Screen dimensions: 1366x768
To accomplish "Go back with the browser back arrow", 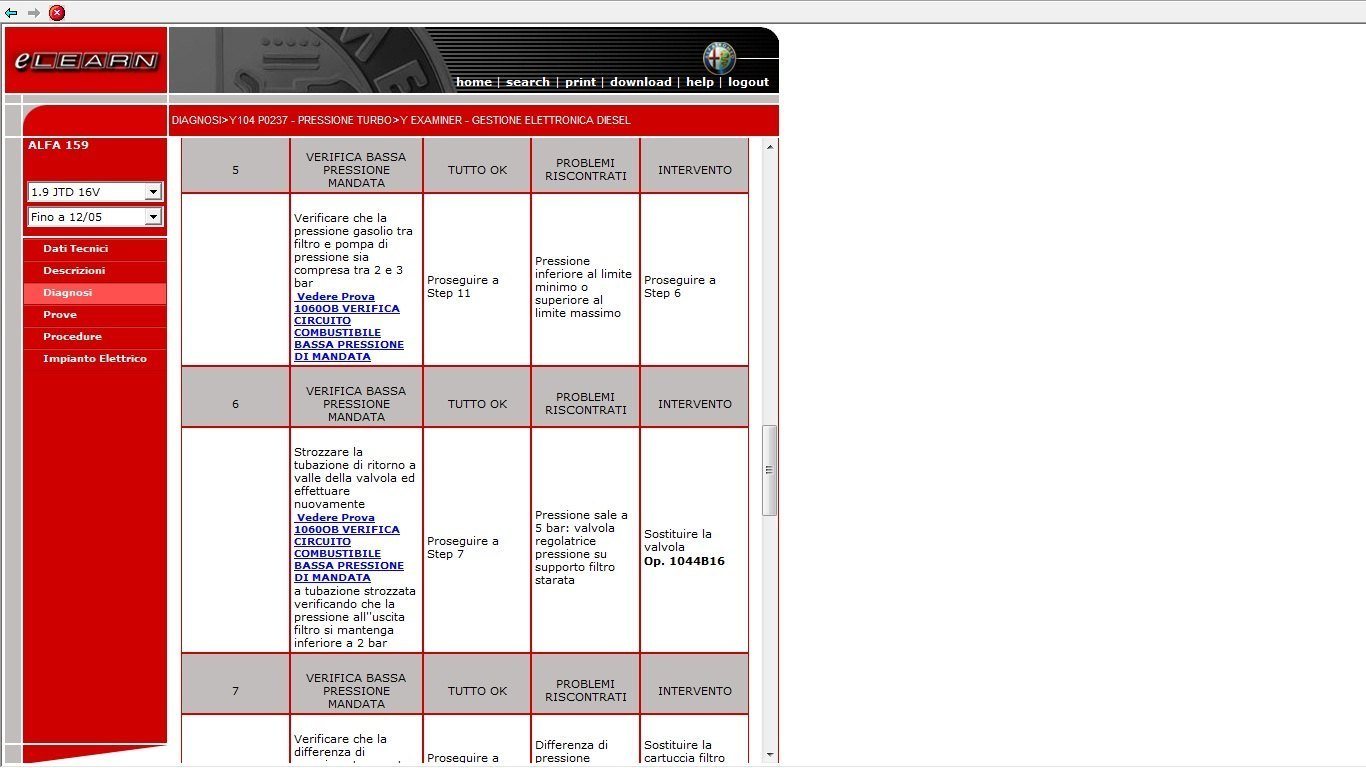I will pyautogui.click(x=11, y=13).
